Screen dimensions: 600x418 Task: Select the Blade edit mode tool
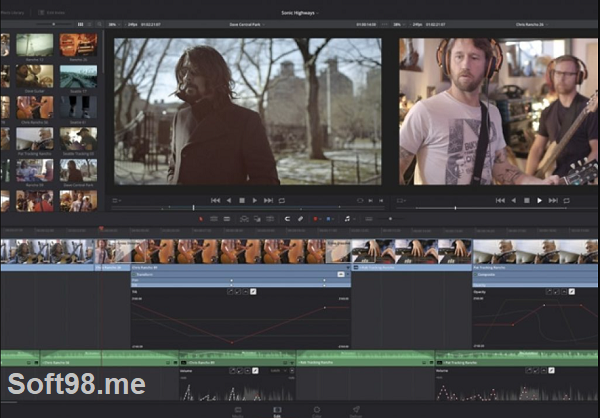coord(227,219)
